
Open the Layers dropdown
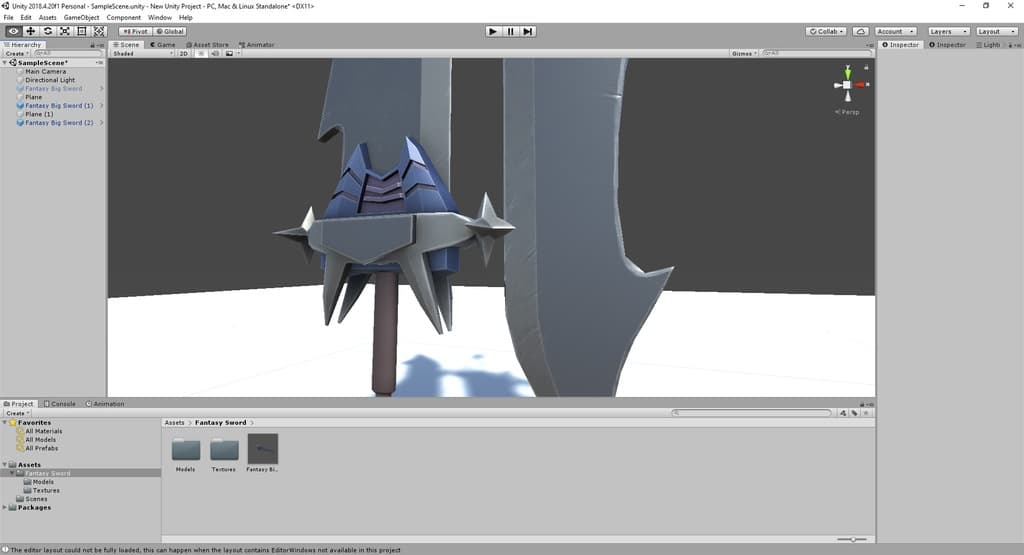pos(947,31)
